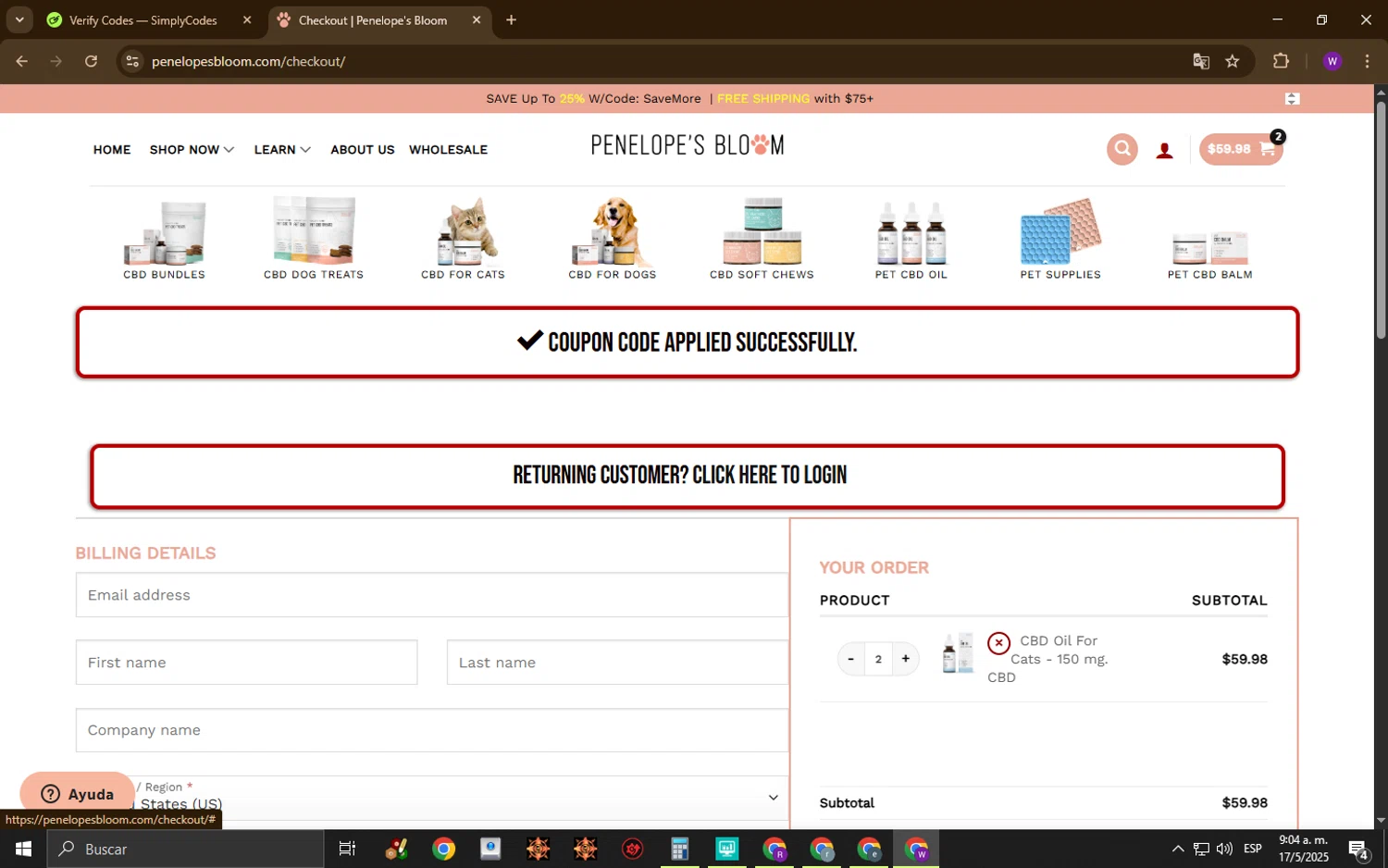Click the ESP language indicator

pyautogui.click(x=1253, y=849)
